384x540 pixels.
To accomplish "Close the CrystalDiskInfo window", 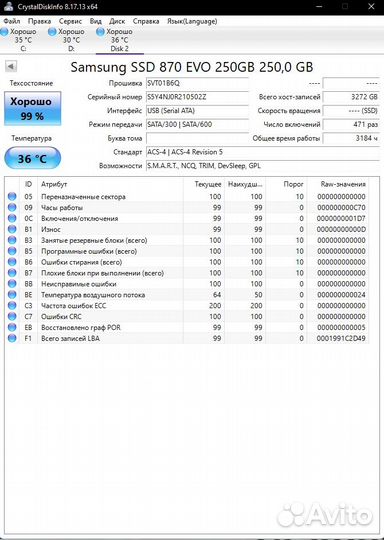I will coord(371,7).
